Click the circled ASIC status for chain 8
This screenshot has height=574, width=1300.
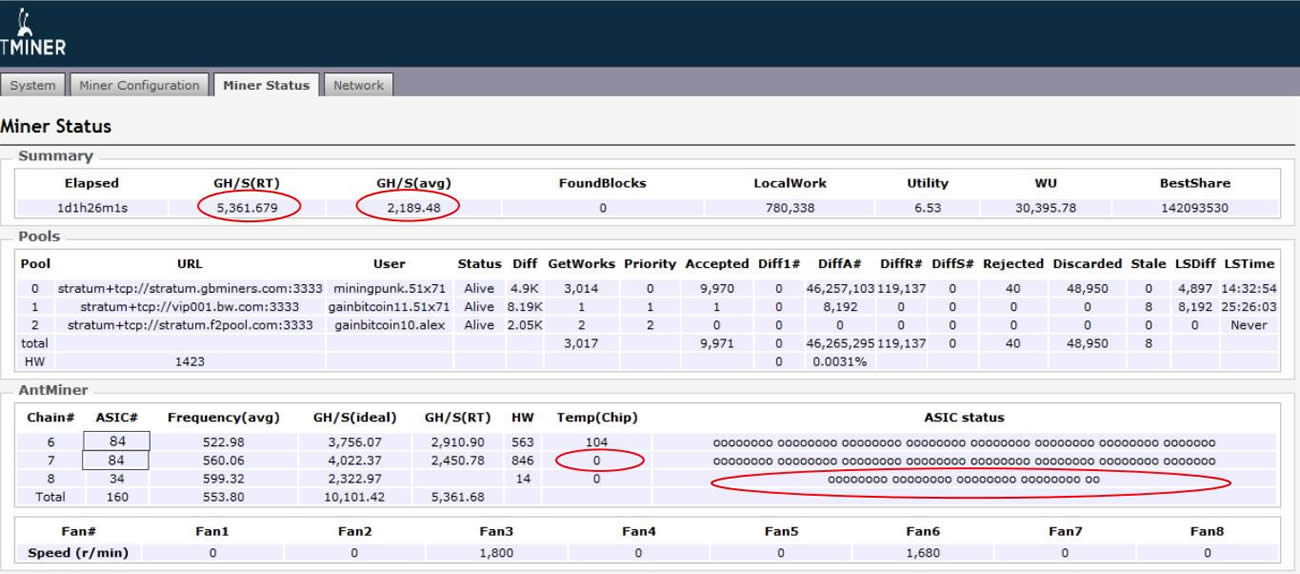[x=964, y=479]
